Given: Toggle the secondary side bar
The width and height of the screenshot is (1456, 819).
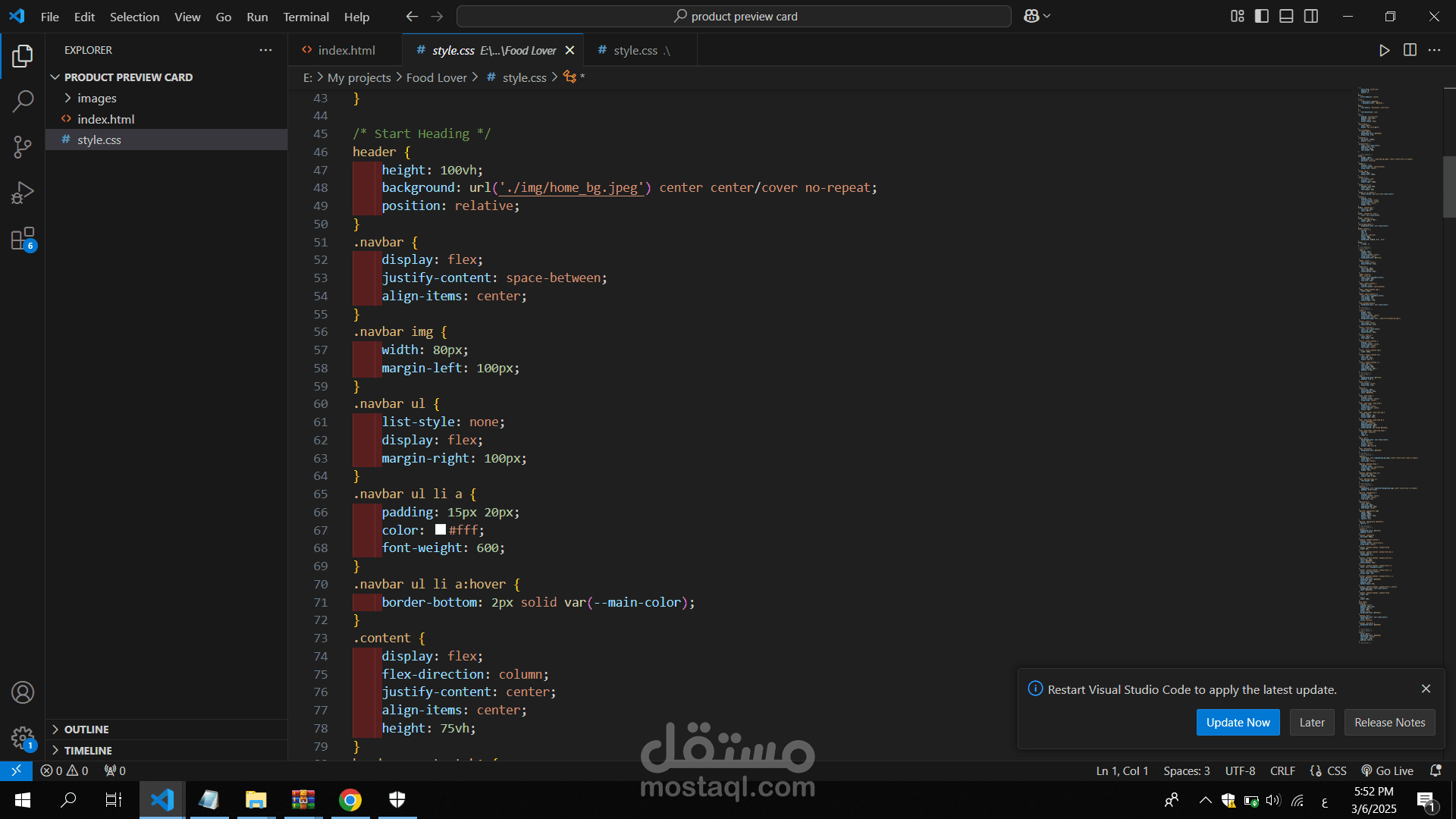Looking at the screenshot, I should point(1311,16).
